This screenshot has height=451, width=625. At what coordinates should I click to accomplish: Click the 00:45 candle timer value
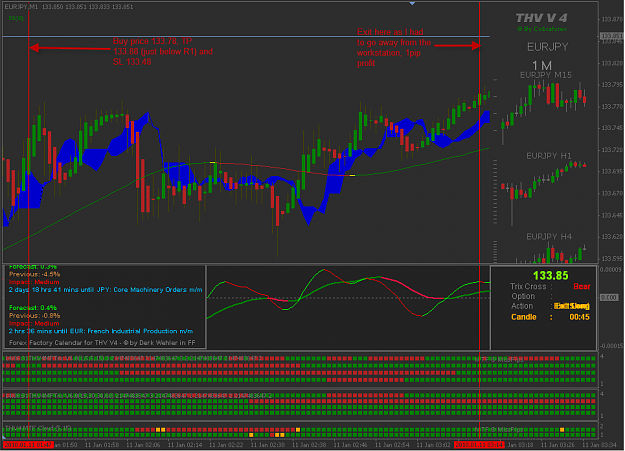(580, 317)
